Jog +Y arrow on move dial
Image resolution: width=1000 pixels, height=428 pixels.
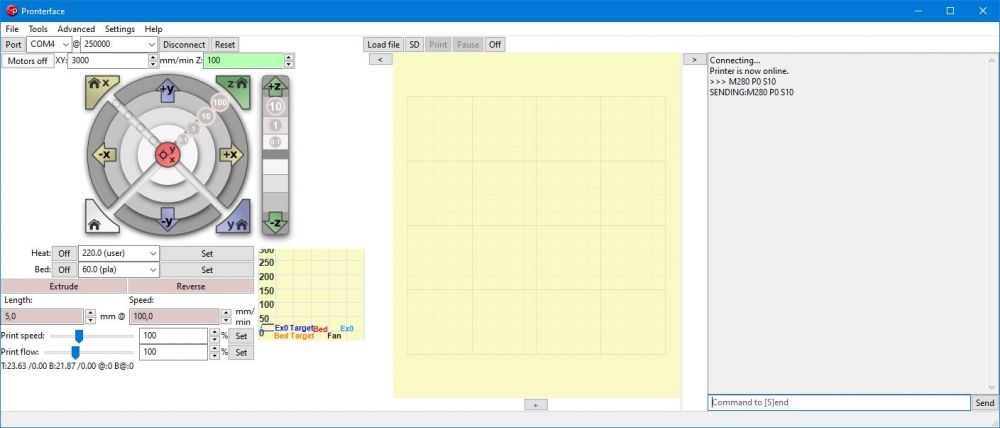[x=167, y=92]
